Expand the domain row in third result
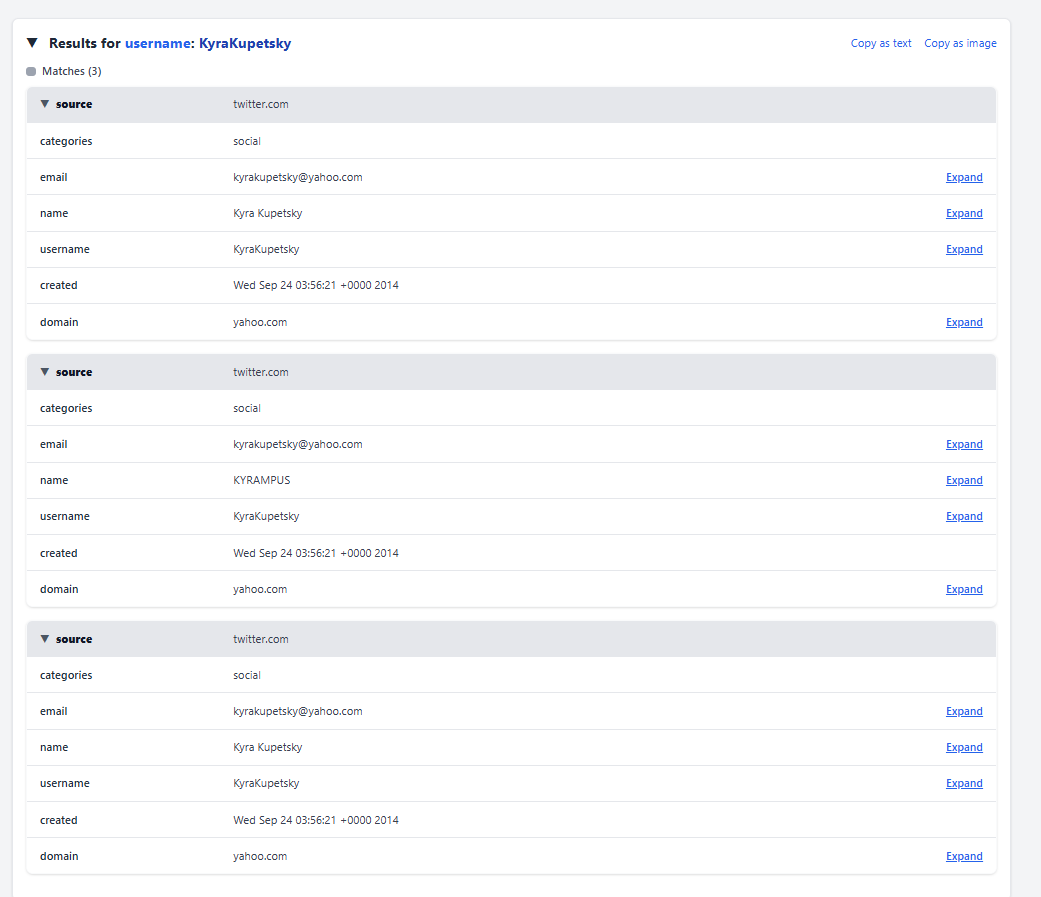 point(964,856)
